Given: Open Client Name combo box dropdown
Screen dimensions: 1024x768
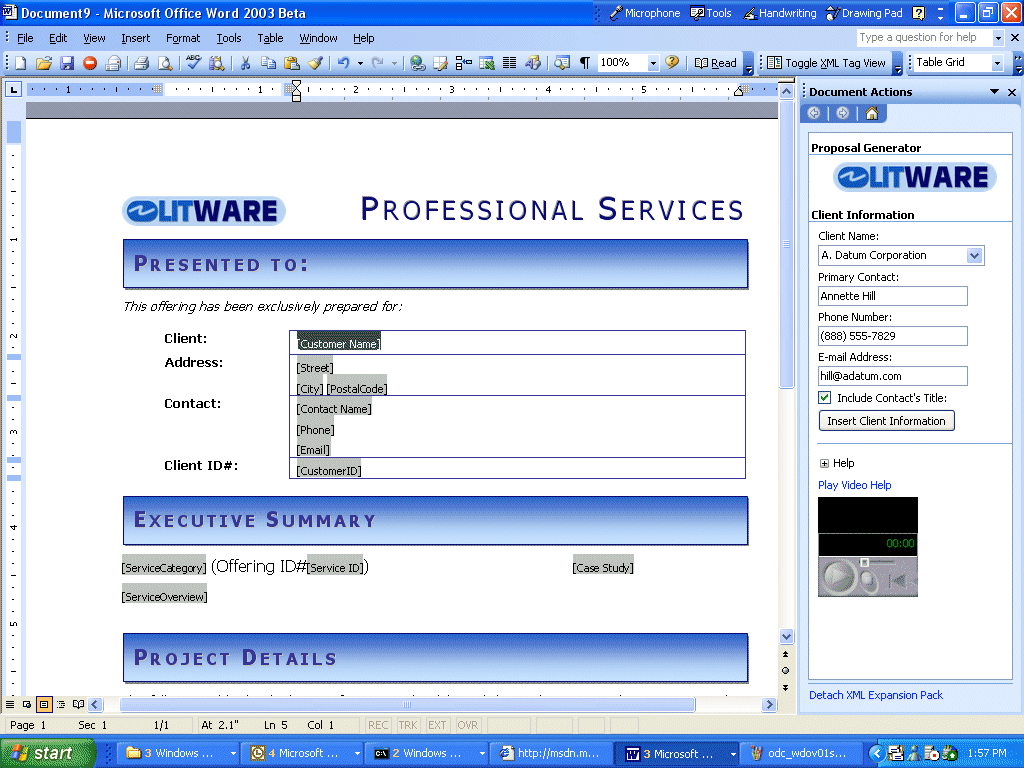Looking at the screenshot, I should (x=974, y=255).
